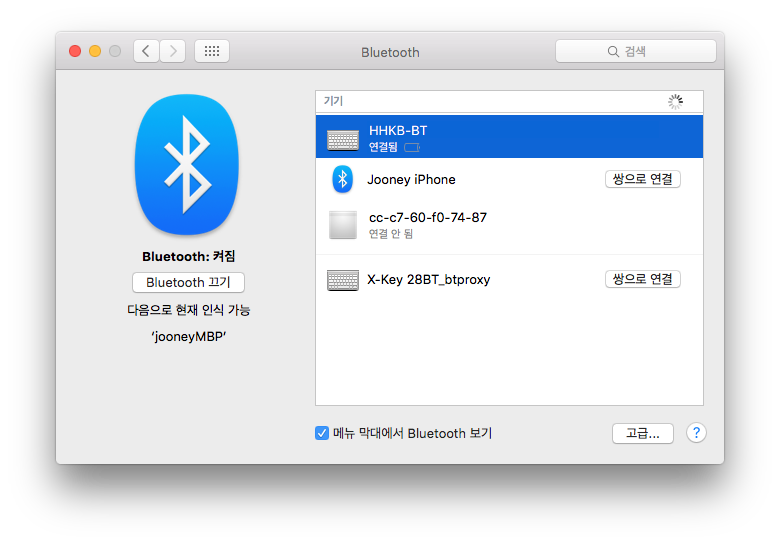Select the cc-c7-60-f0-74-87 device name
Screen dimensions: 780x544
[428, 218]
